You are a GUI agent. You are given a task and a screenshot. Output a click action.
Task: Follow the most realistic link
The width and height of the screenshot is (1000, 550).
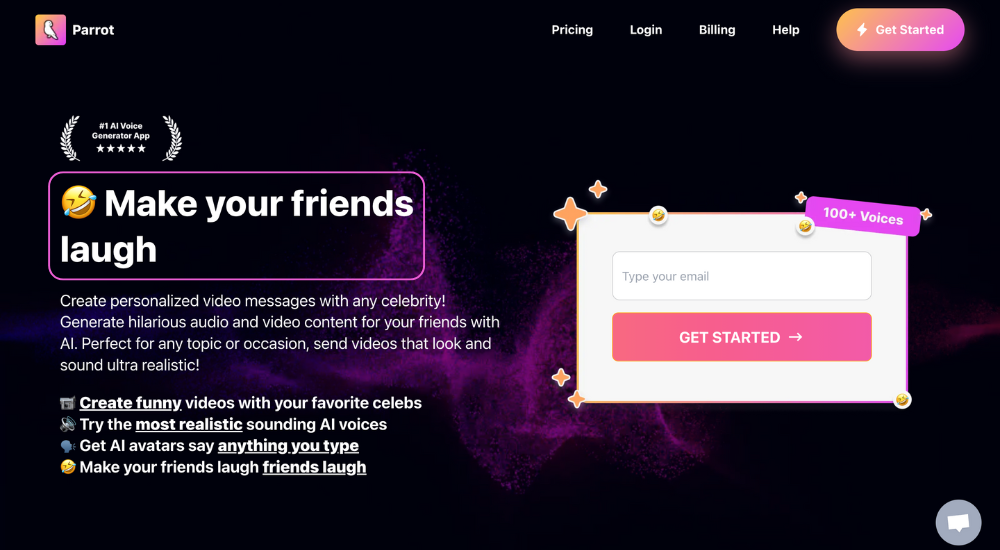pyautogui.click(x=189, y=424)
